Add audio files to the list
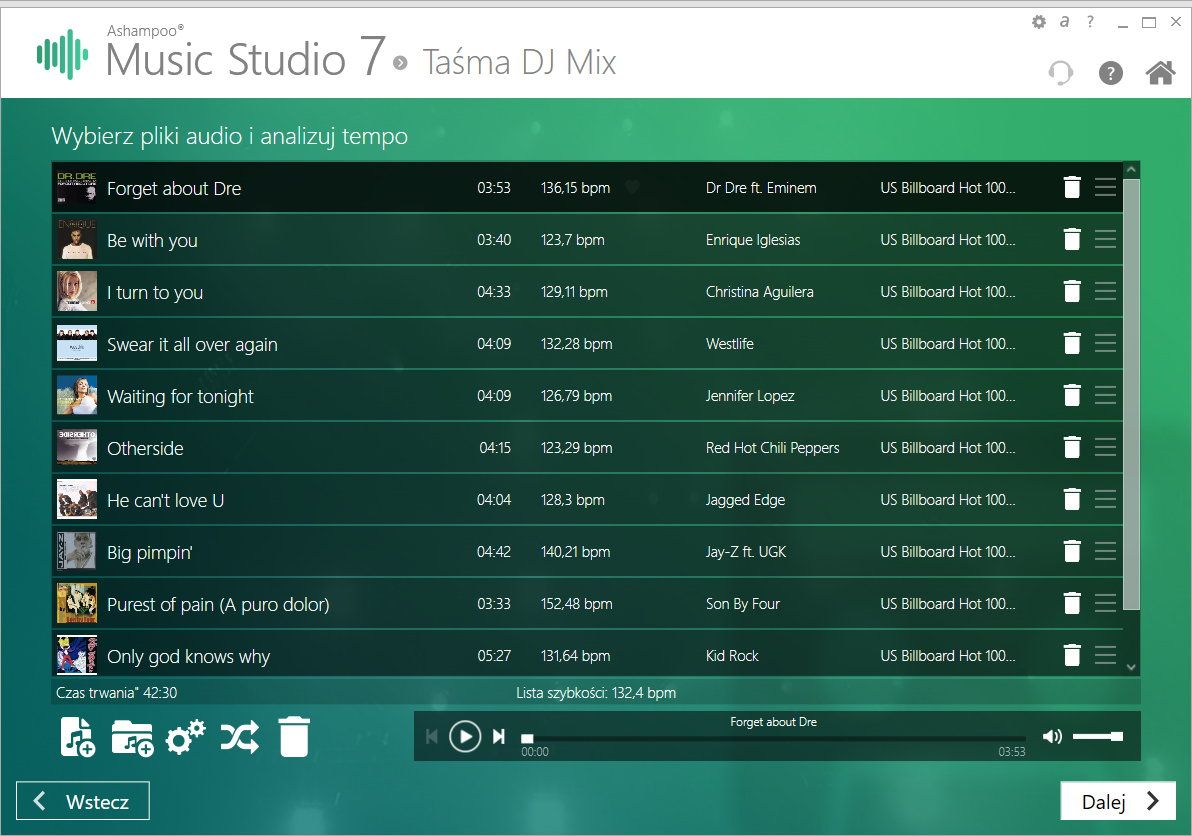The height and width of the screenshot is (836, 1192). point(78,737)
